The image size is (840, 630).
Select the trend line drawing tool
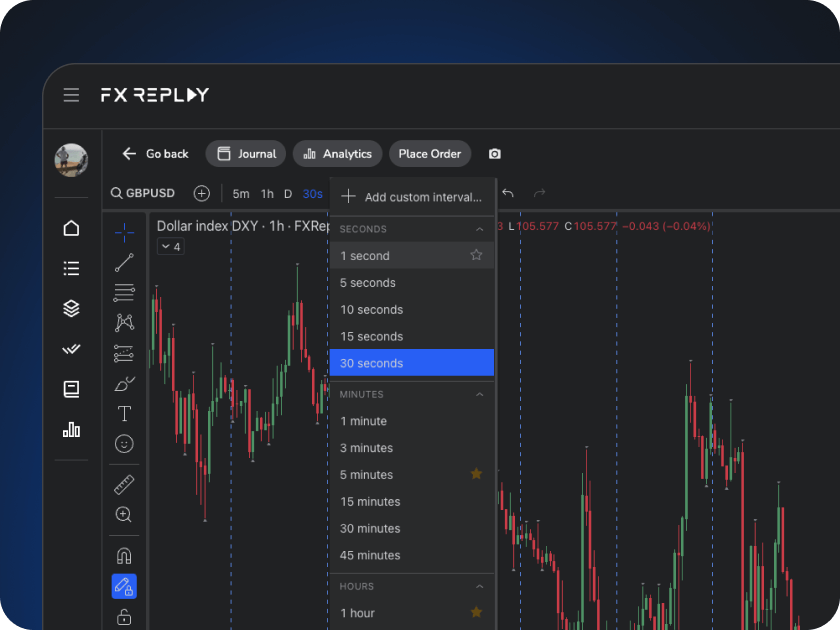(x=124, y=263)
